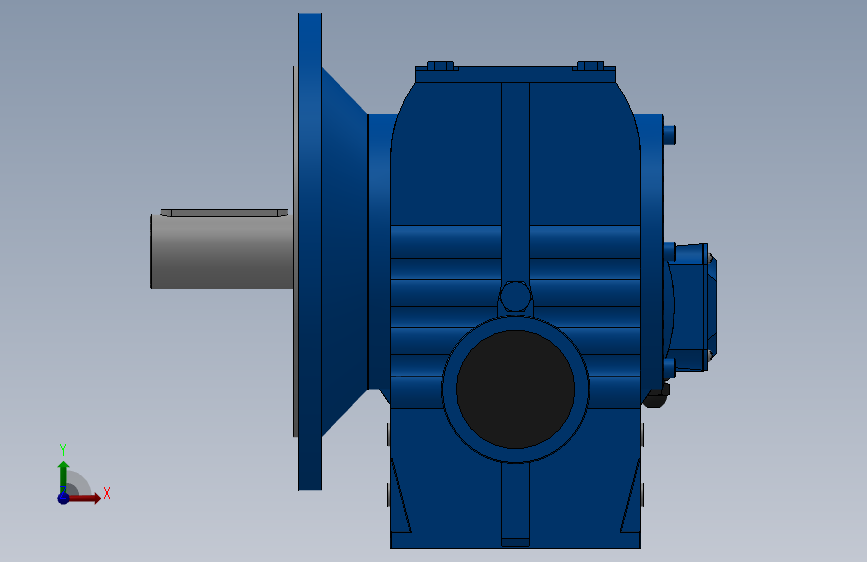
Task: Select the right bolt head on the top cover
Action: [591, 66]
